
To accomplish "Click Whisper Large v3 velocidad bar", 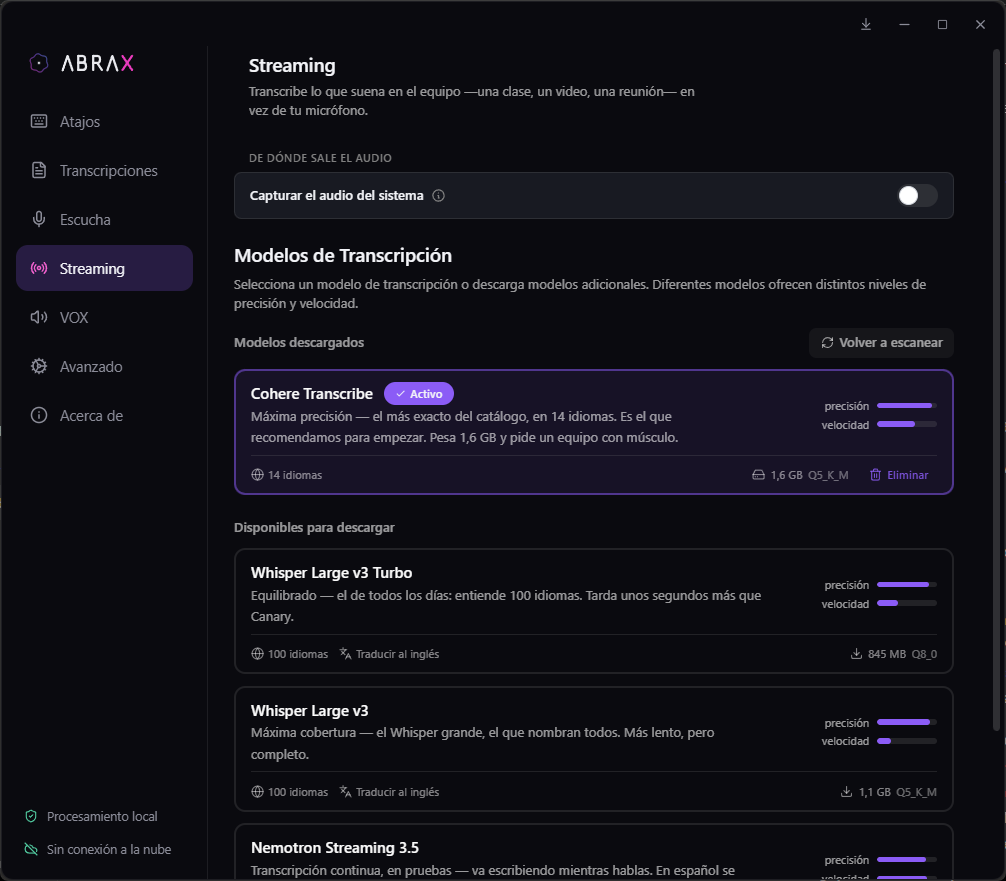I will [907, 741].
